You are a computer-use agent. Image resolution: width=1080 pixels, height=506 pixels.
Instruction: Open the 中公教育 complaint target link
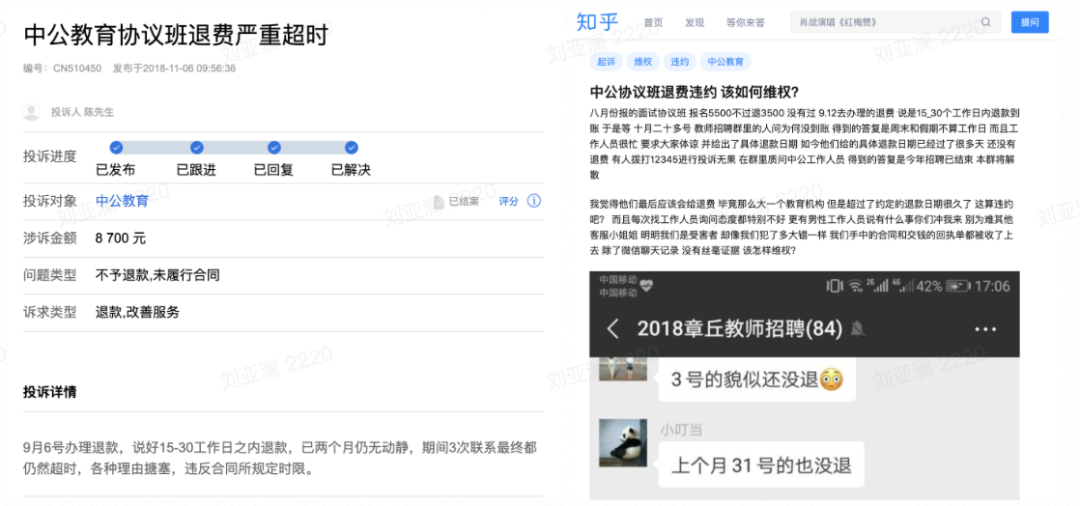pyautogui.click(x=122, y=201)
